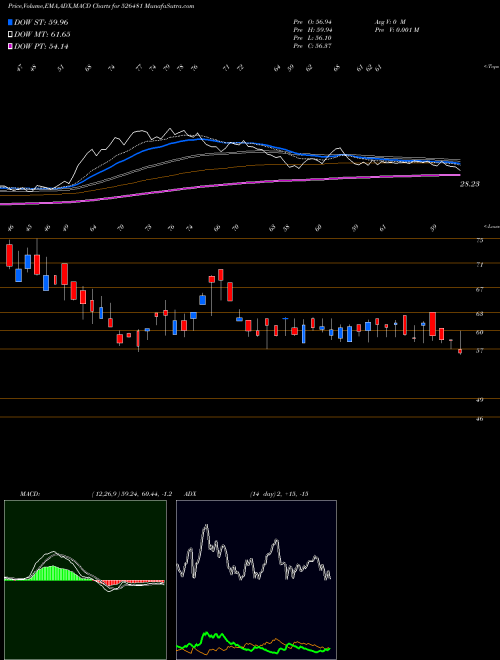Click the 46 price axis label

coord(479,419)
